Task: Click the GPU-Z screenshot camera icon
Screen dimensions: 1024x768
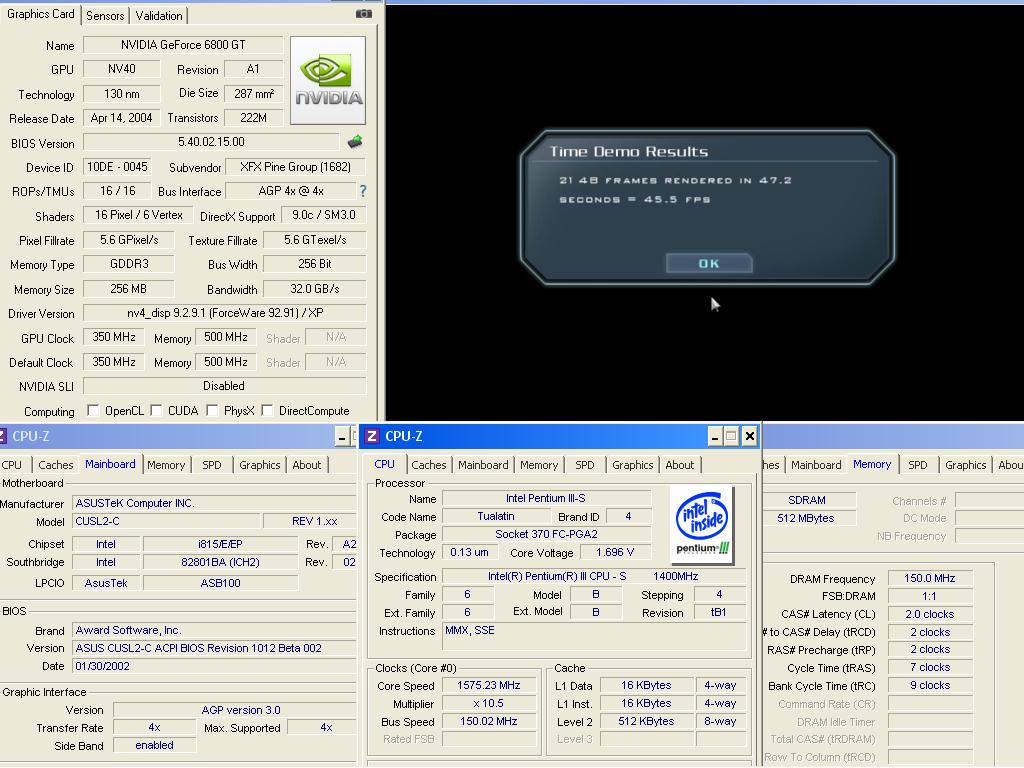Action: [x=364, y=14]
